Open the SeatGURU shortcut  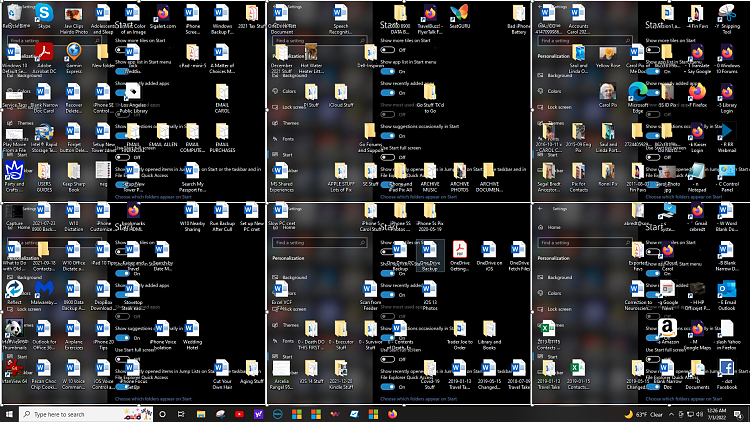point(459,14)
